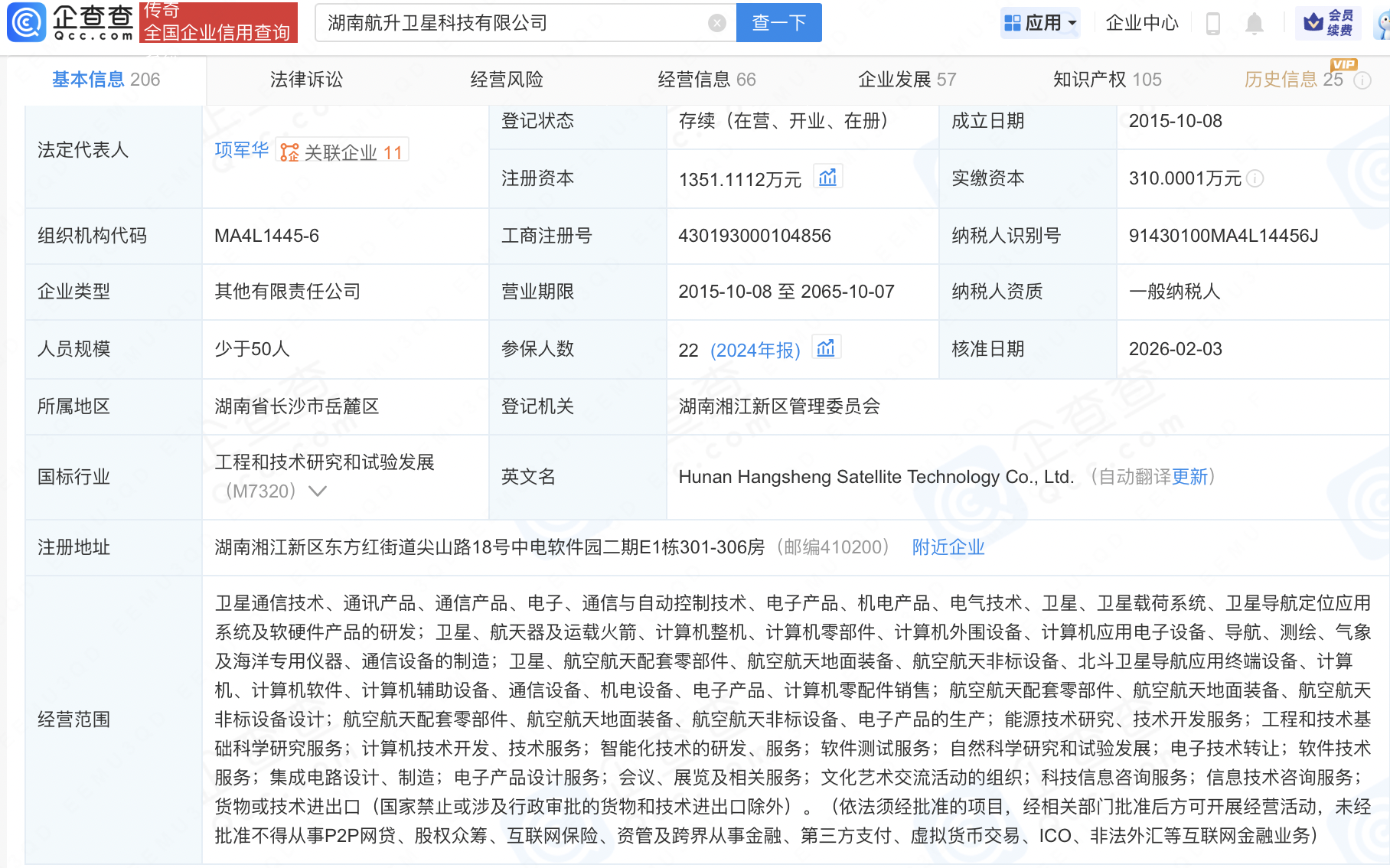Image resolution: width=1390 pixels, height=868 pixels.
Task: Switch to the 法律诉讼 tab
Action: (305, 79)
